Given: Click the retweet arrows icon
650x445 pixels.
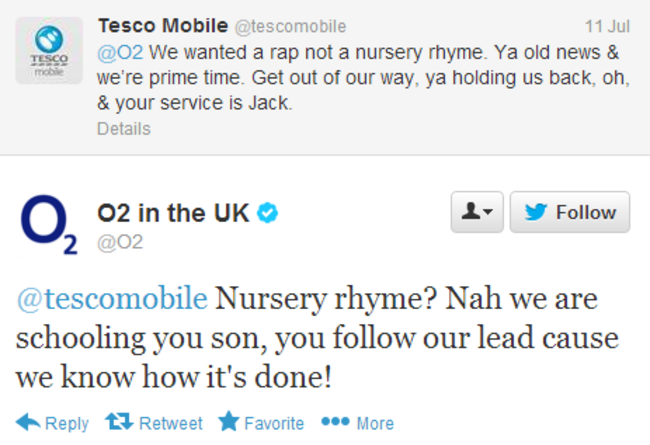Looking at the screenshot, I should pyautogui.click(x=119, y=421).
